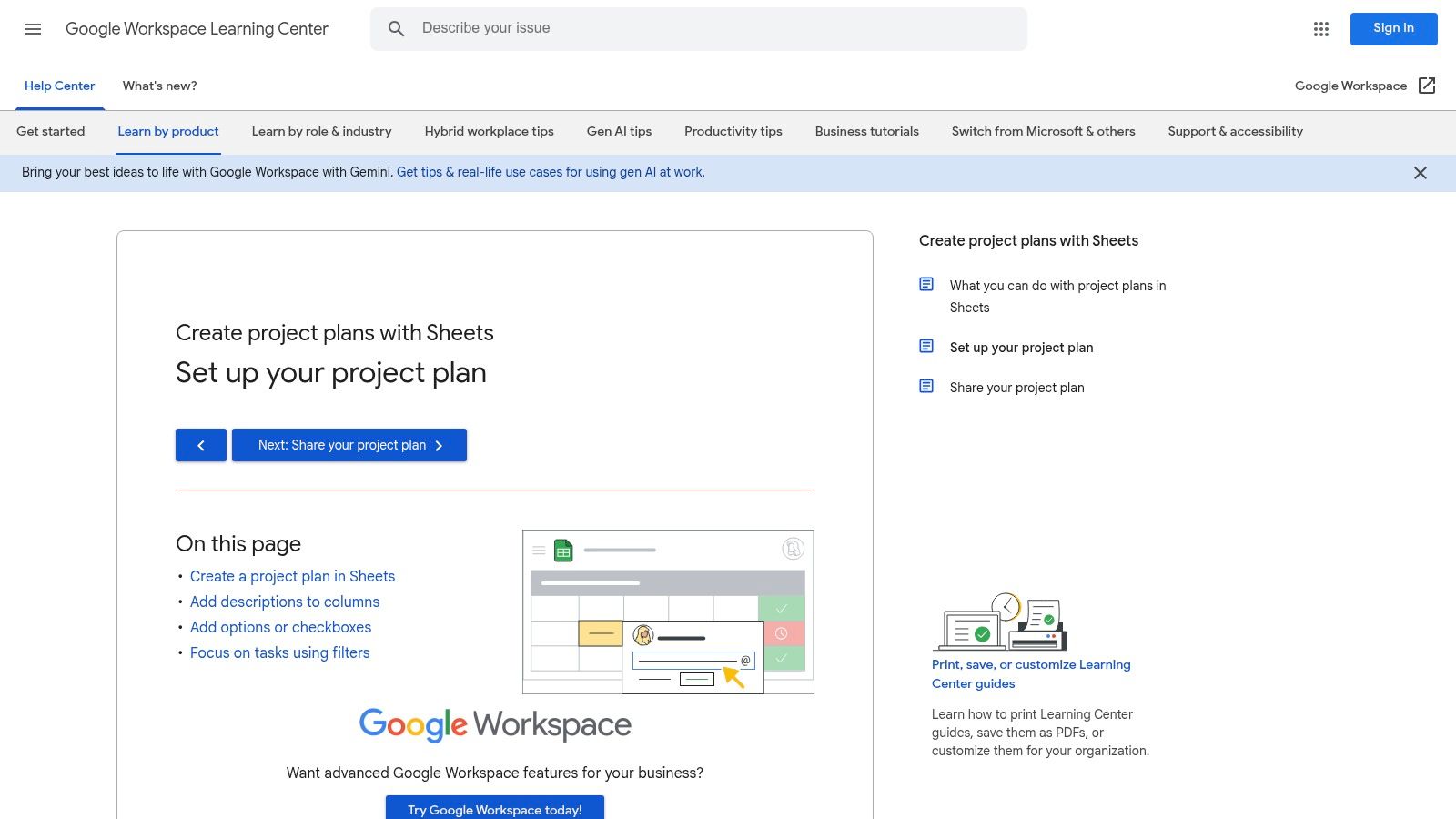Click the print and save guides illustration
The width and height of the screenshot is (1456, 819).
pyautogui.click(x=1001, y=622)
